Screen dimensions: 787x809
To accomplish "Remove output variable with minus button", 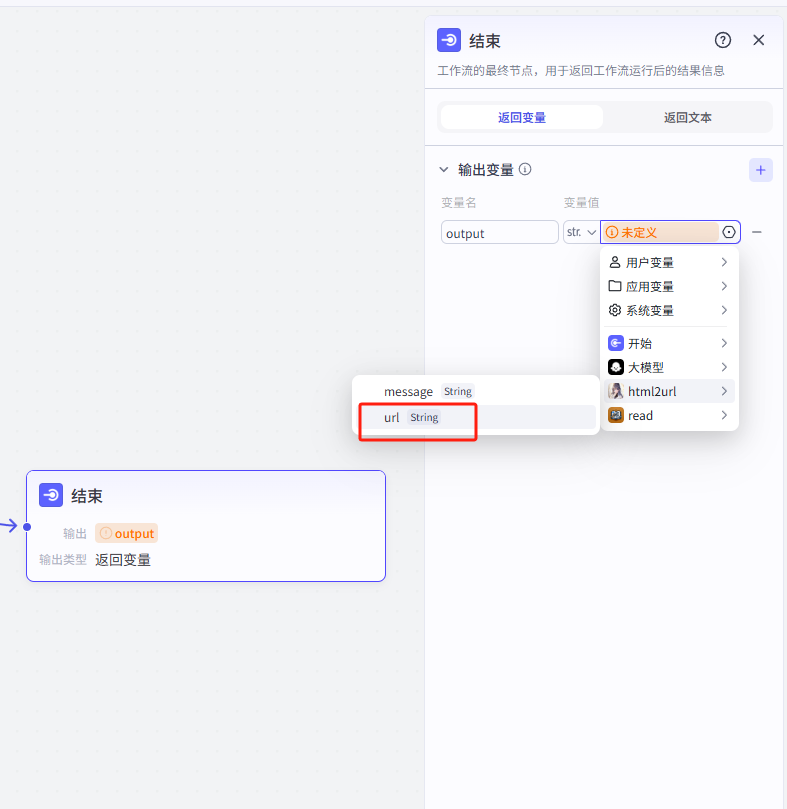I will point(757,233).
